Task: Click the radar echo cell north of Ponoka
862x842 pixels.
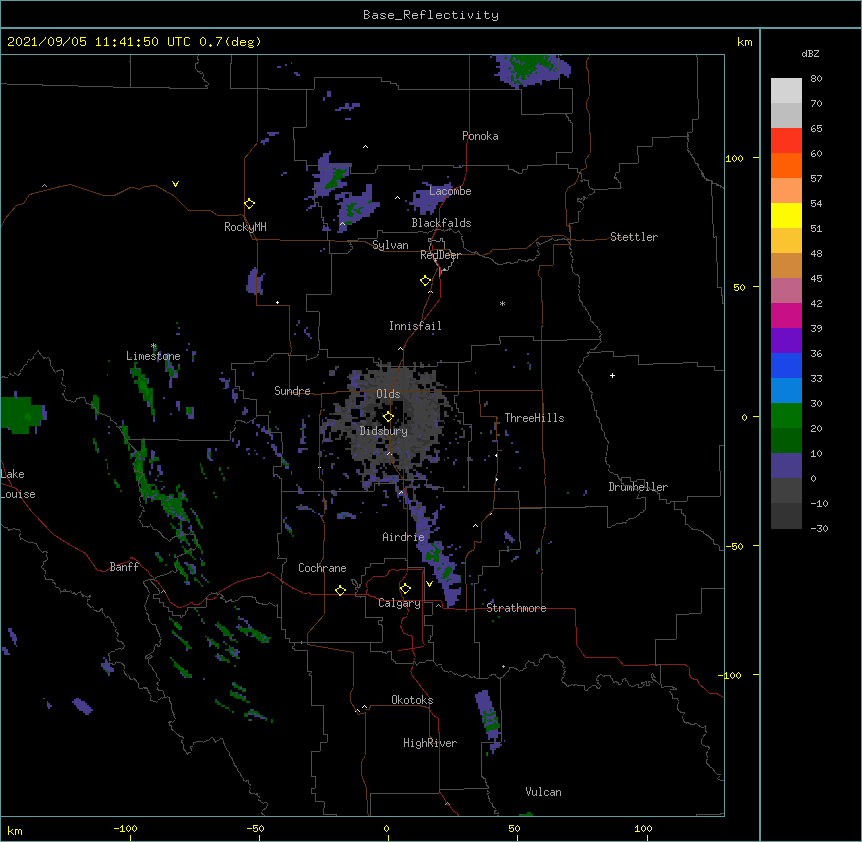Action: click(532, 70)
